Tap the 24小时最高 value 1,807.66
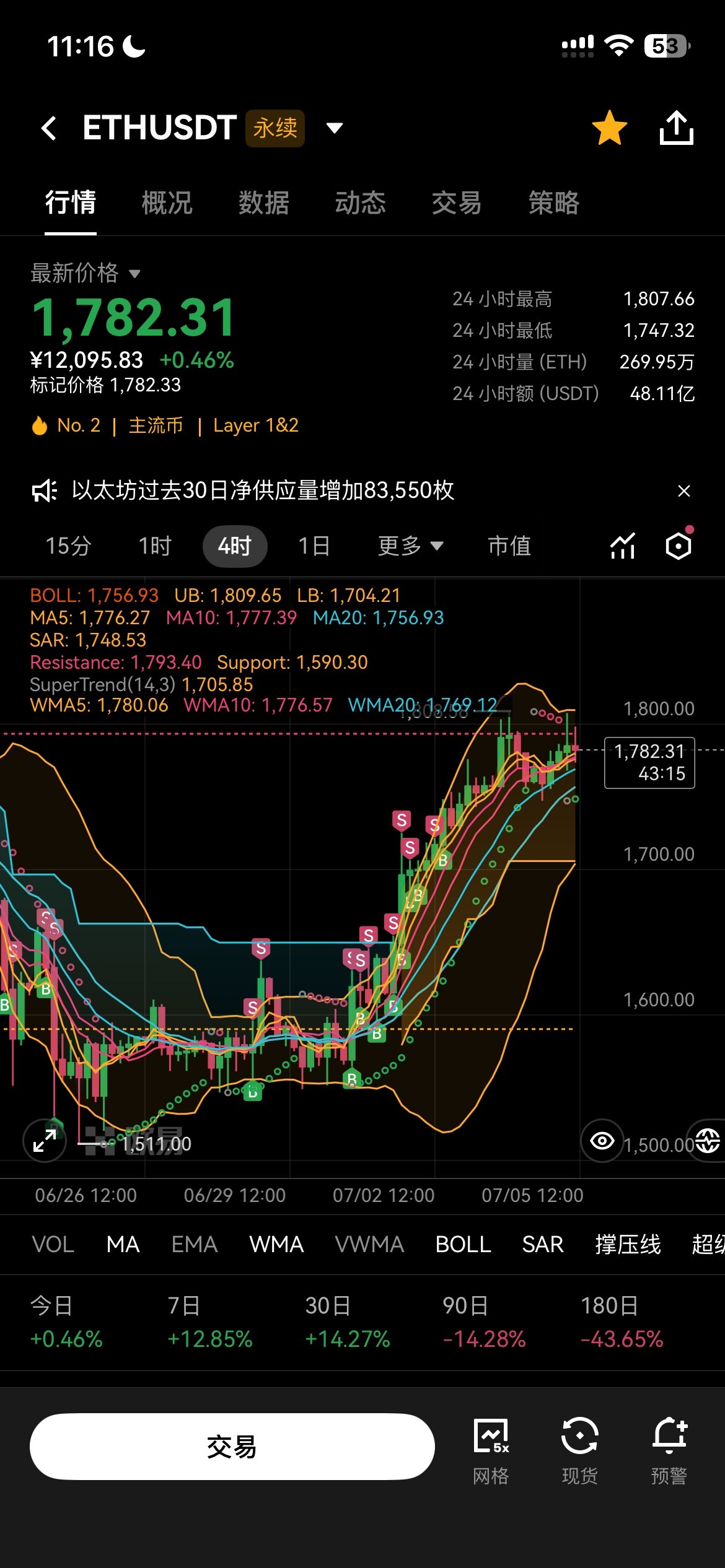This screenshot has height=1568, width=725. (x=659, y=299)
